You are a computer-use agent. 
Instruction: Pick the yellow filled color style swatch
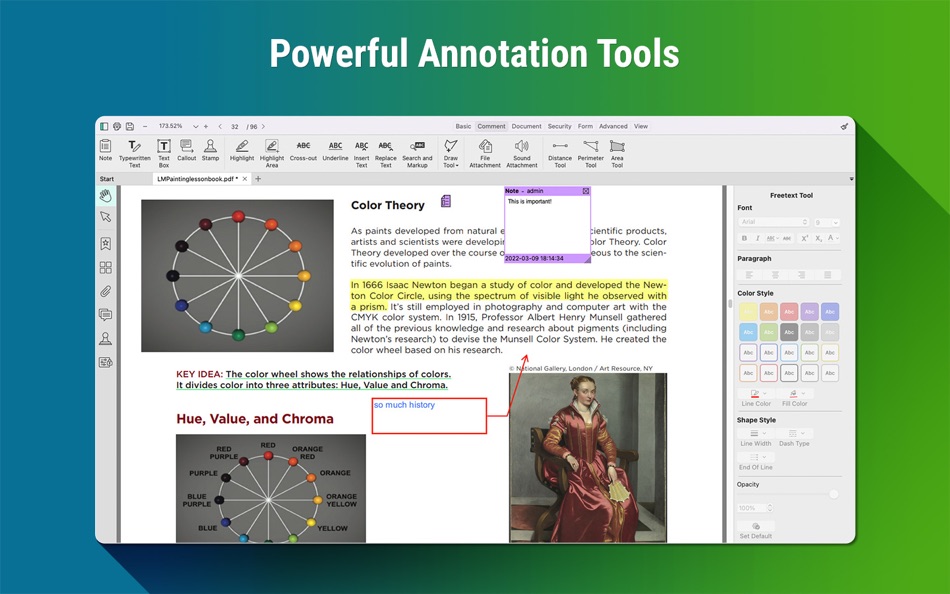coord(748,312)
